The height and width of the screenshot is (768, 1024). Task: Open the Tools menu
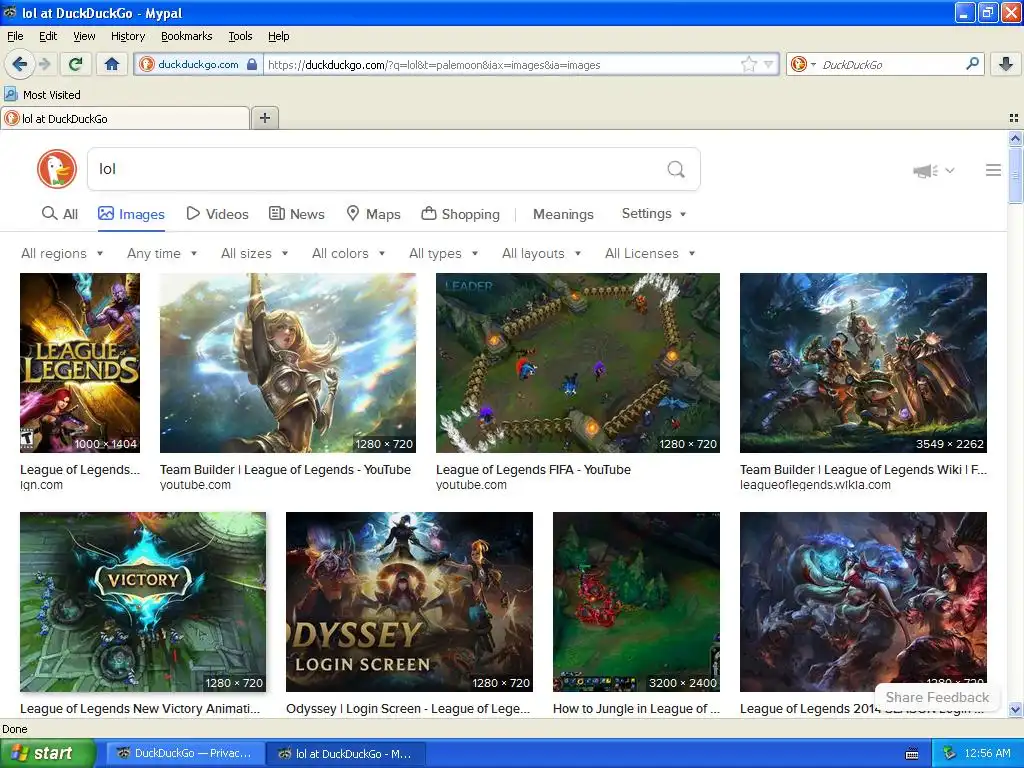point(240,36)
